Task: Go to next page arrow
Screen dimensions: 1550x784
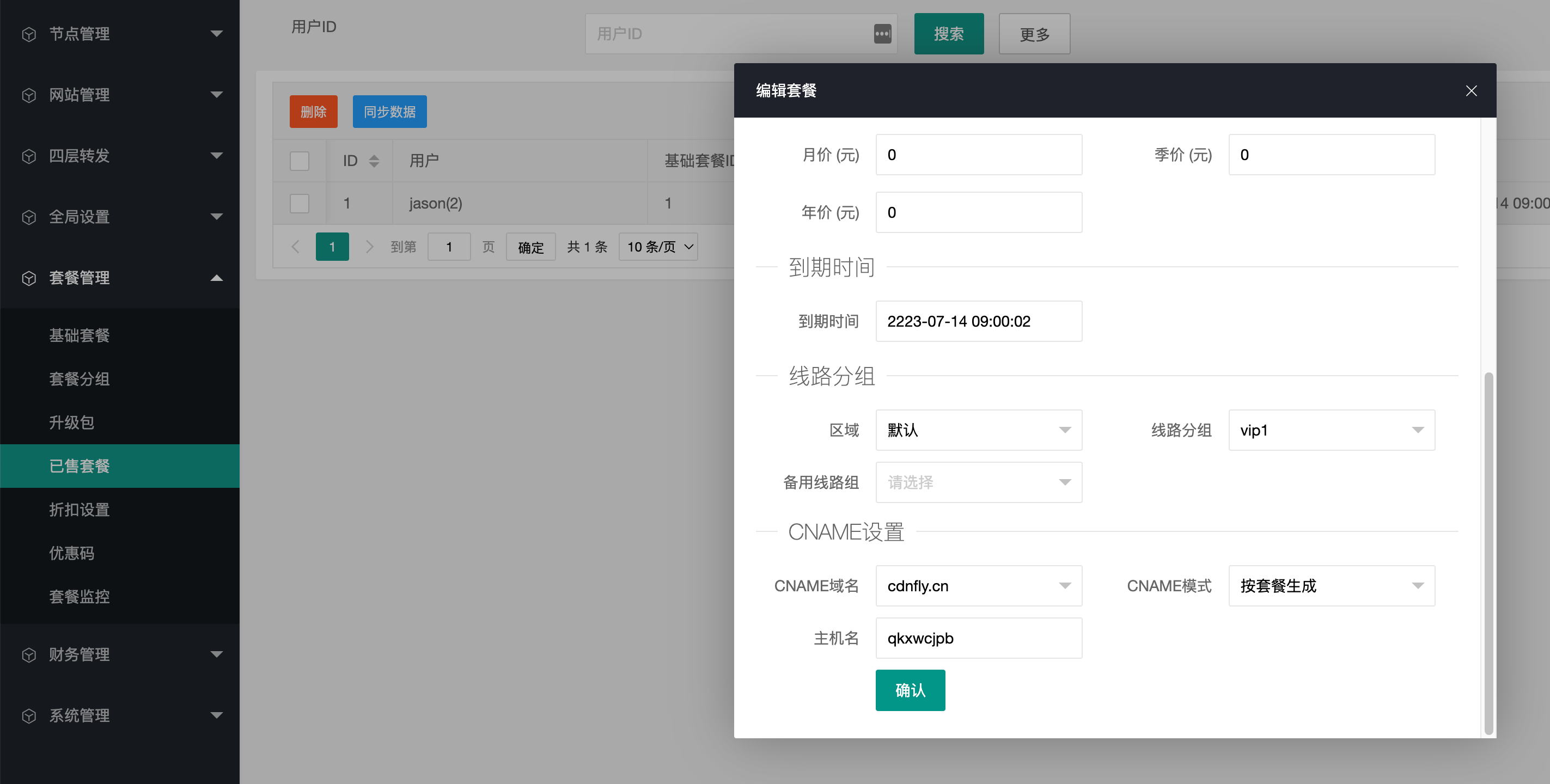Action: [x=369, y=247]
